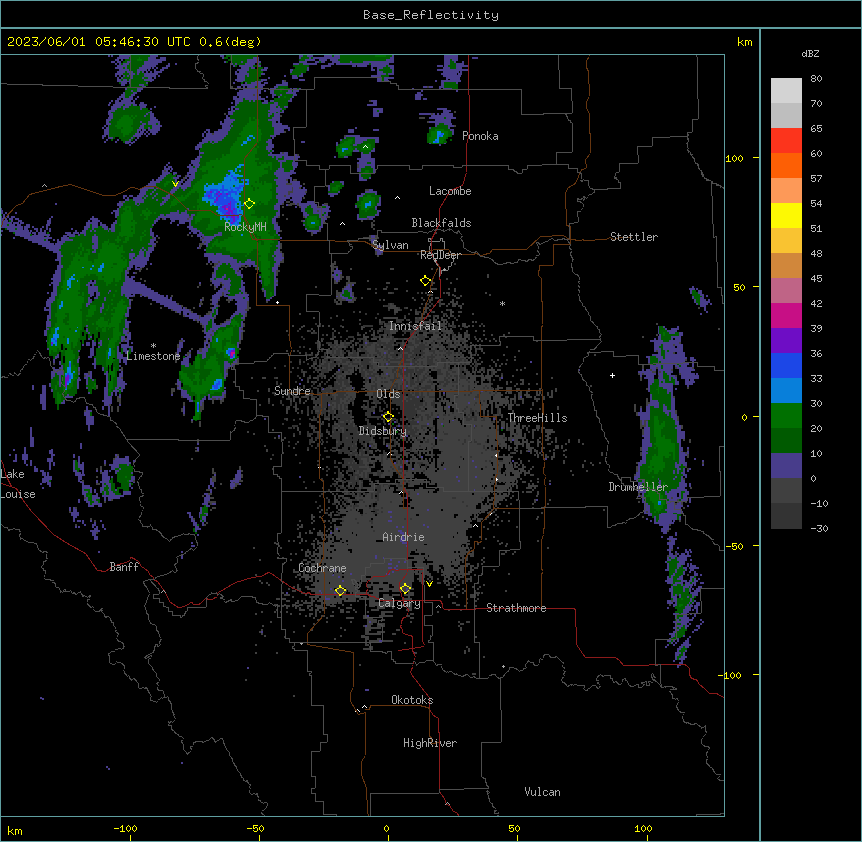The height and width of the screenshot is (842, 862).
Task: Click the yellow diamond marker at Calgary
Action: [405, 589]
